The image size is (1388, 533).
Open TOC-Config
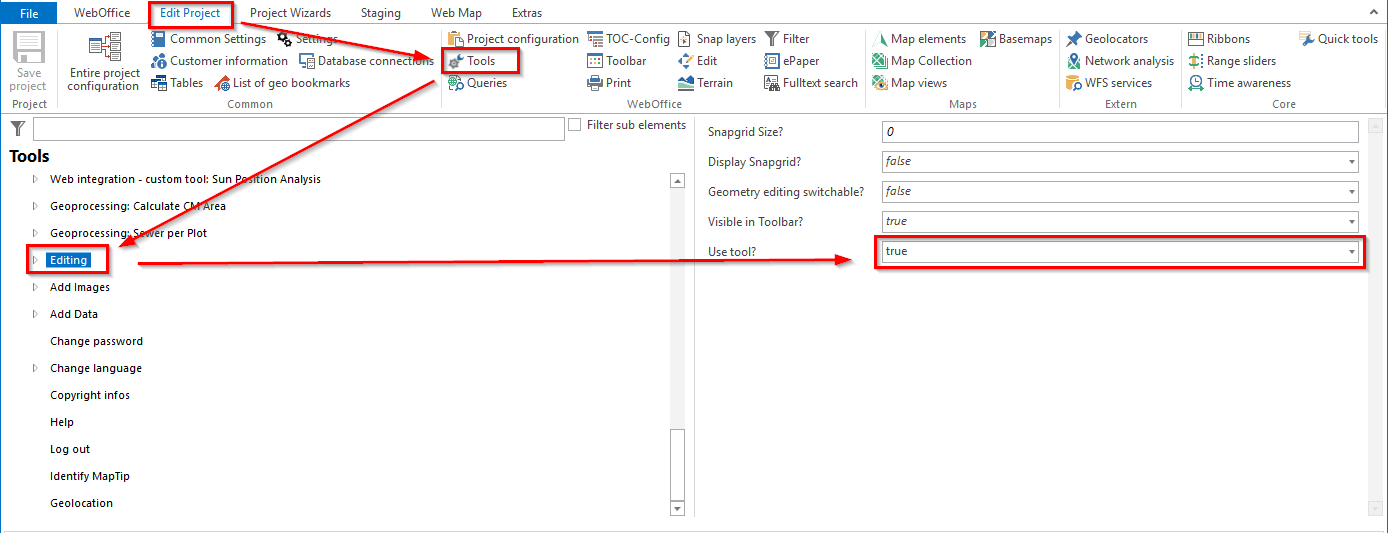[628, 39]
